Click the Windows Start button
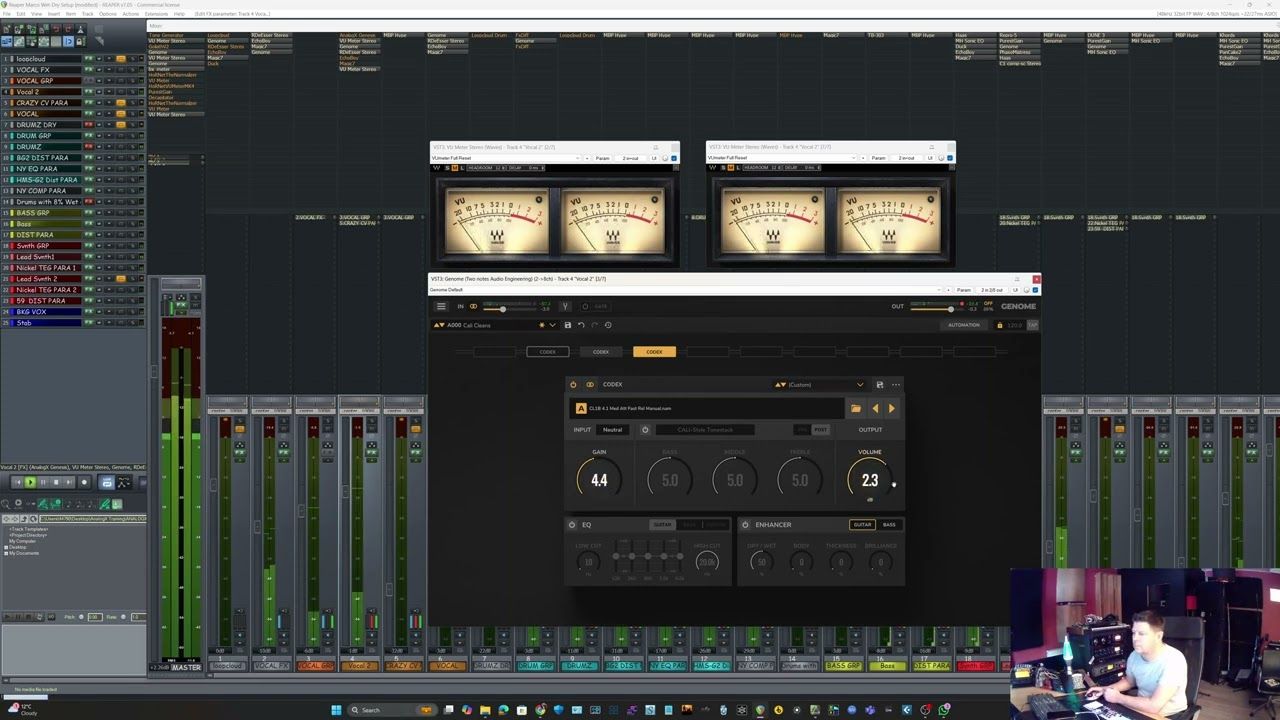The height and width of the screenshot is (720, 1280). (x=336, y=710)
